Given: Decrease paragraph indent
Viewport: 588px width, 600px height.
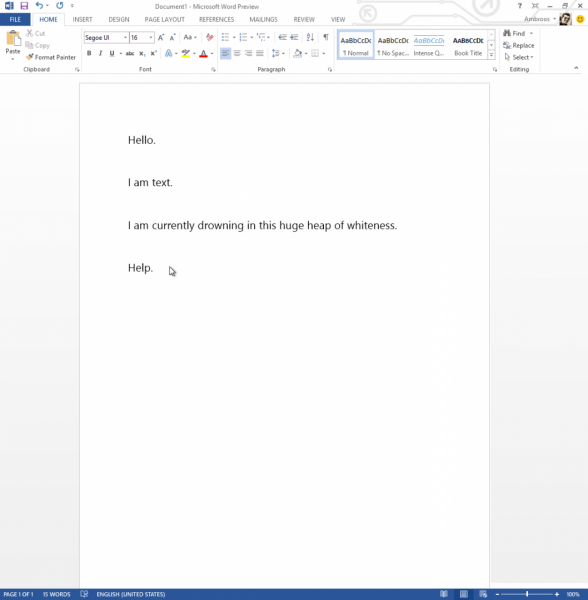Looking at the screenshot, I should 282,38.
